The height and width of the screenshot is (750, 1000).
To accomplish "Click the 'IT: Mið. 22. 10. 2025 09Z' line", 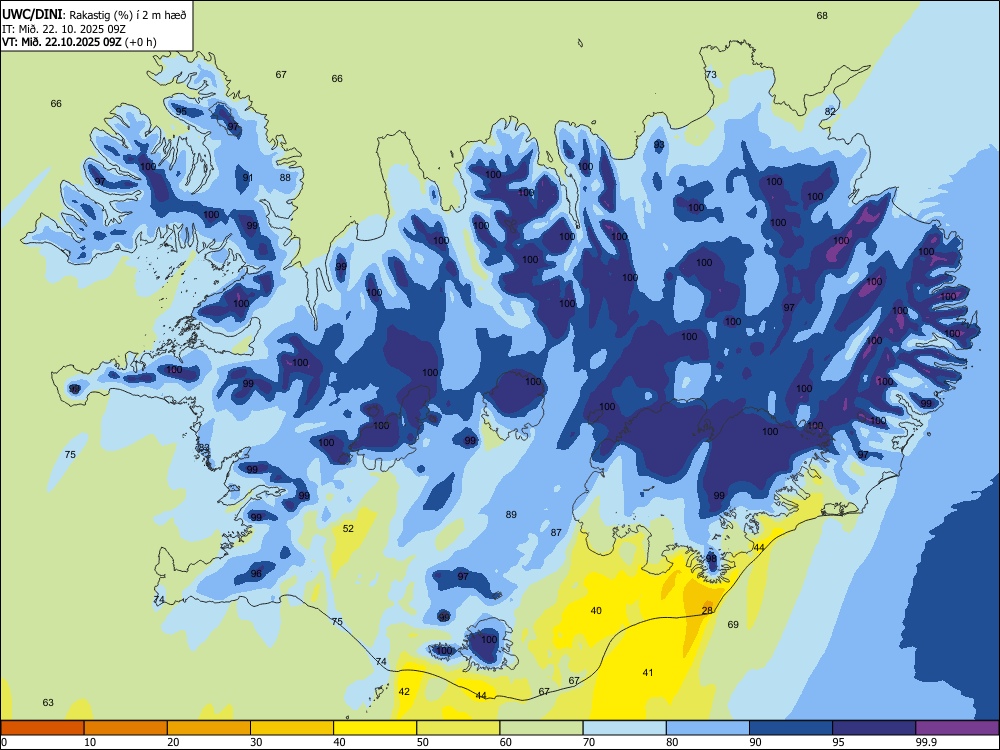I will [64, 29].
